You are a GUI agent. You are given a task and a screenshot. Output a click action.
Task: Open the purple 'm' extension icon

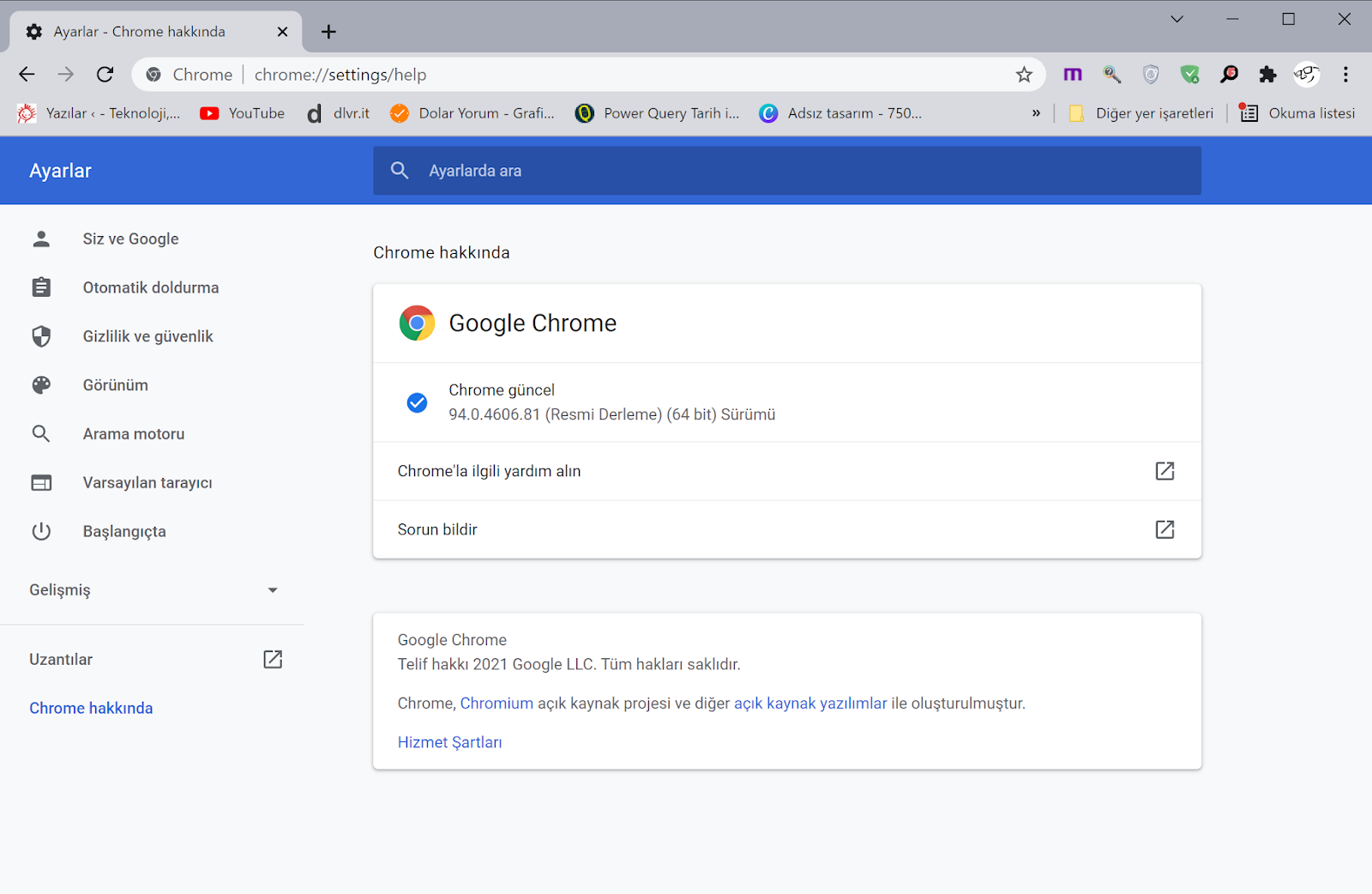1073,75
